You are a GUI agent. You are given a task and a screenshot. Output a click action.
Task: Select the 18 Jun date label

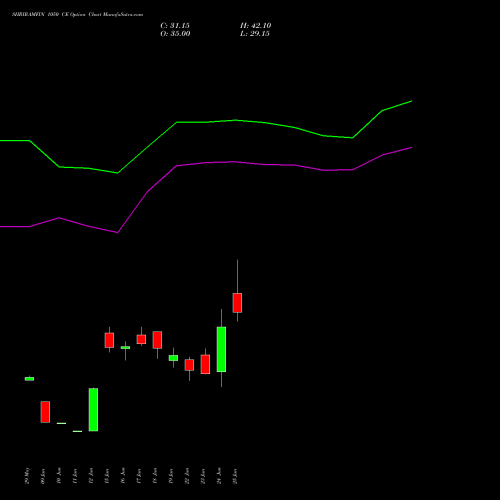pos(155,476)
